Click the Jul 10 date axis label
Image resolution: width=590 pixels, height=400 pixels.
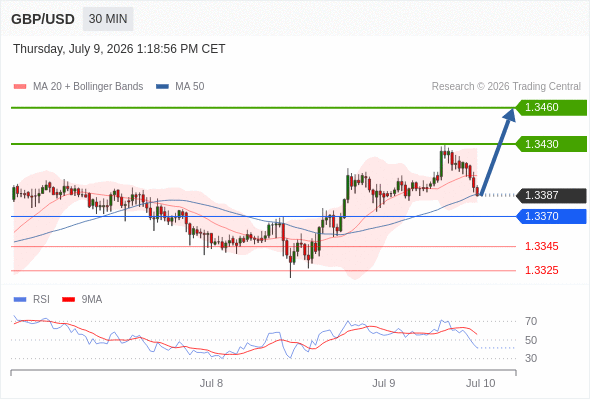click(481, 383)
